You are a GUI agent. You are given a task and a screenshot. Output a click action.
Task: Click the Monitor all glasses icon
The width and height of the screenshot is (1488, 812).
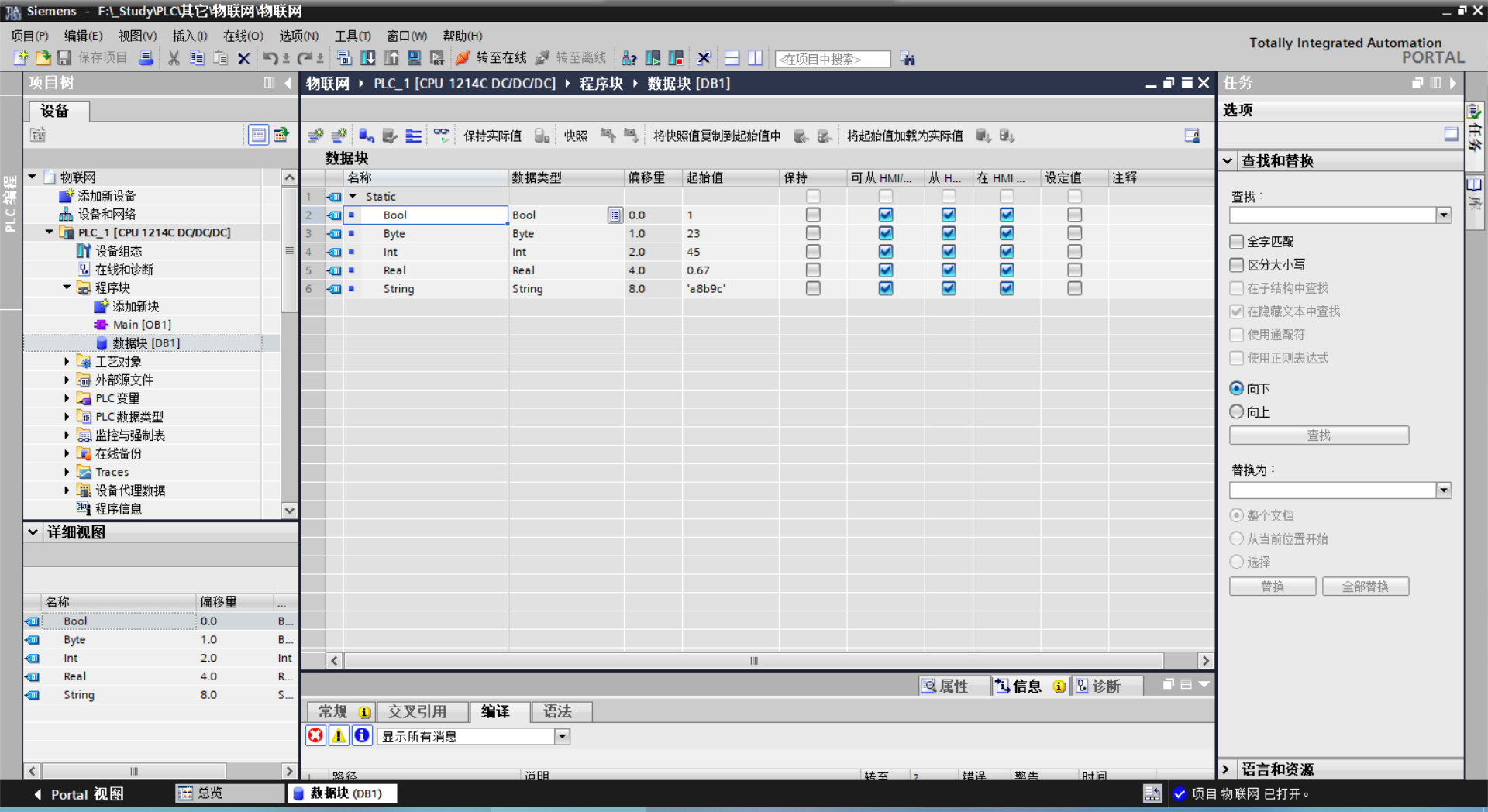coord(441,136)
